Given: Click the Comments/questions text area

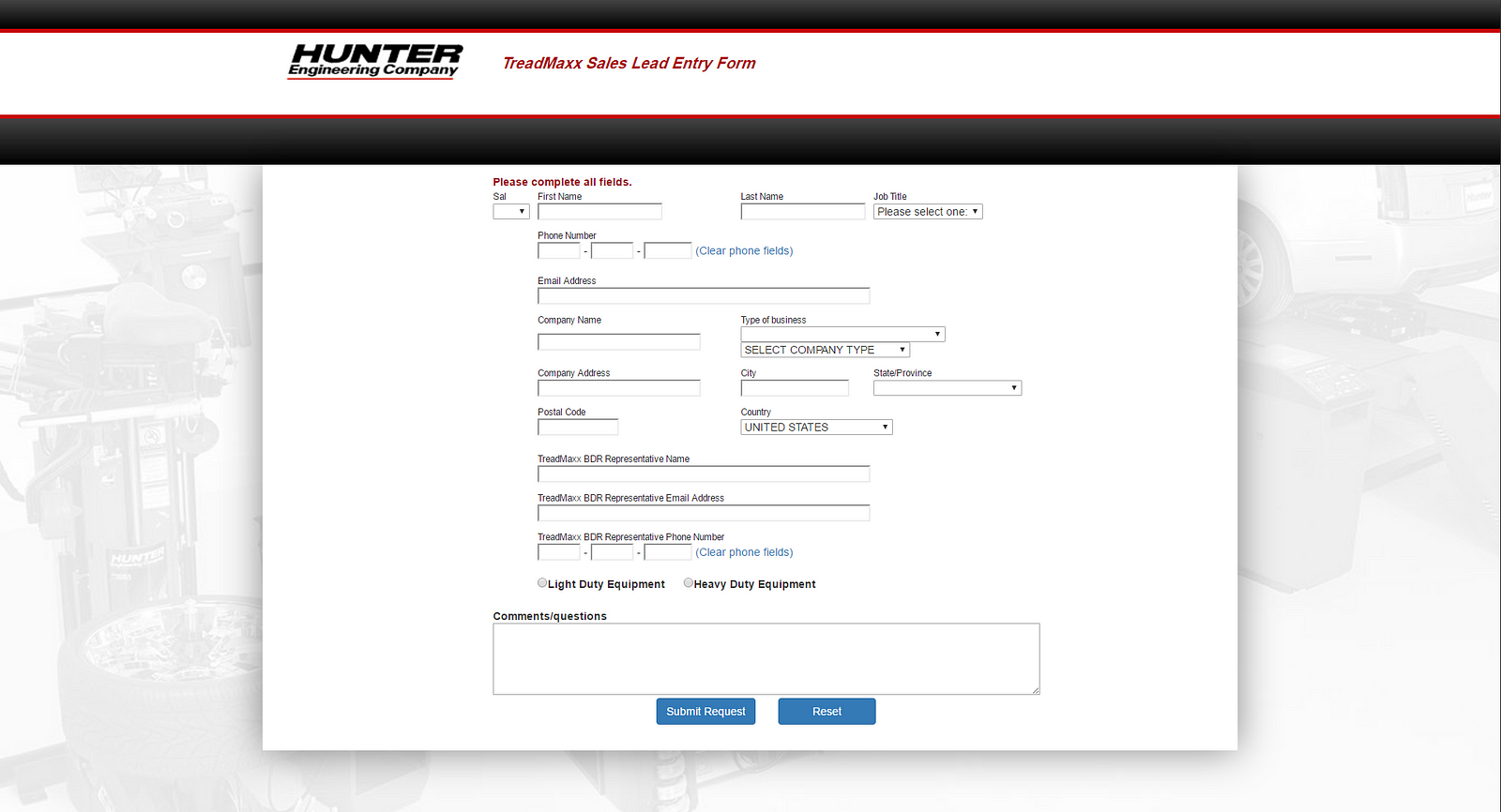Looking at the screenshot, I should [766, 659].
